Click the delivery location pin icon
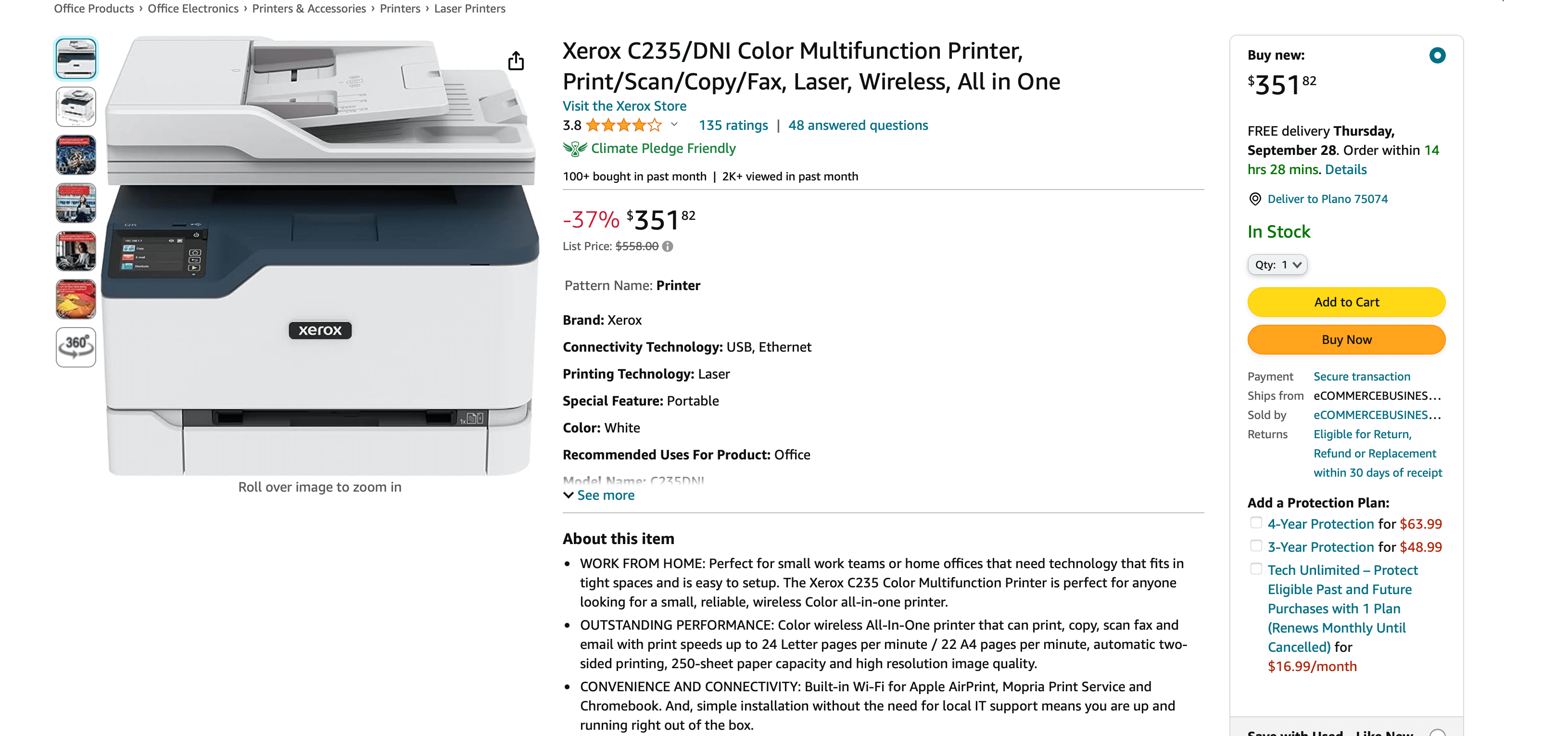 [1254, 199]
